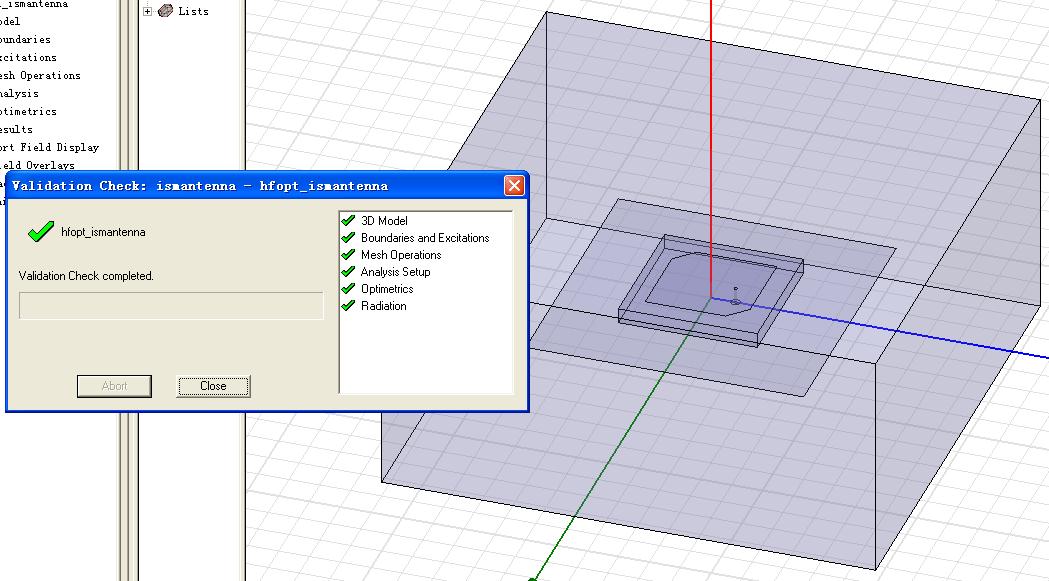The width and height of the screenshot is (1049, 581).
Task: Select the Lists item in model tree
Action: pos(193,11)
